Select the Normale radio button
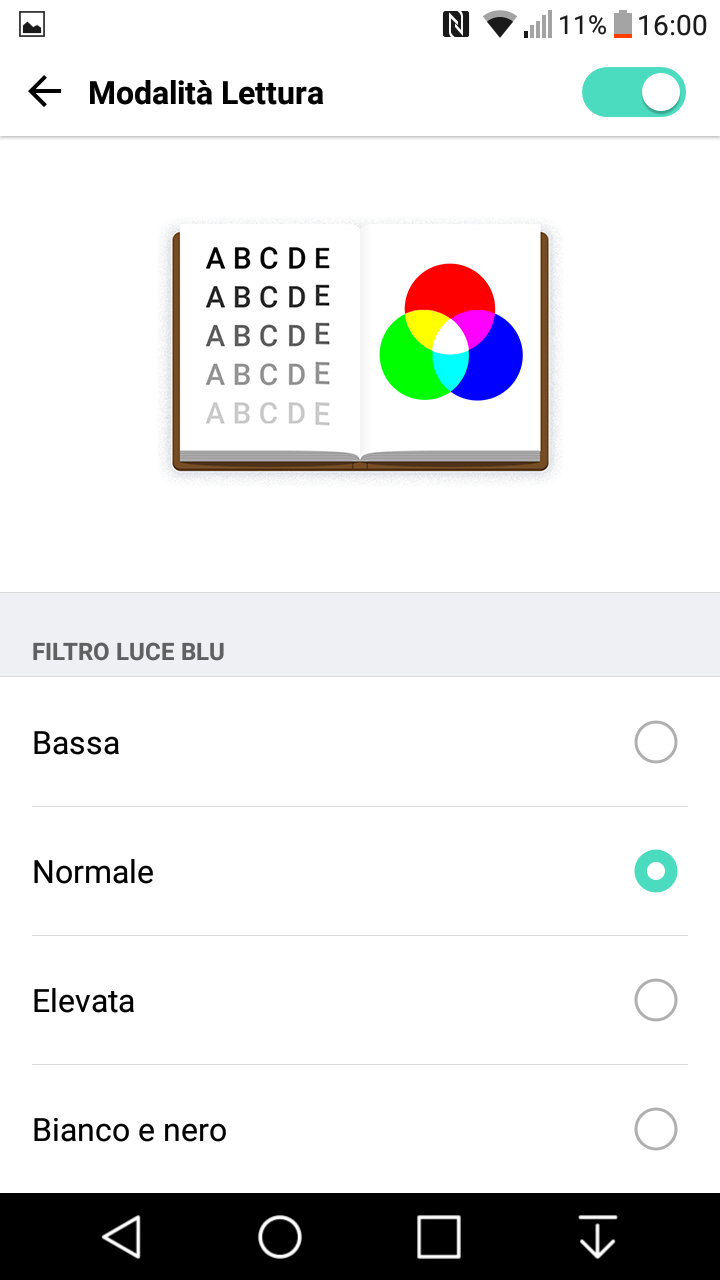The image size is (720, 1280). click(x=656, y=872)
